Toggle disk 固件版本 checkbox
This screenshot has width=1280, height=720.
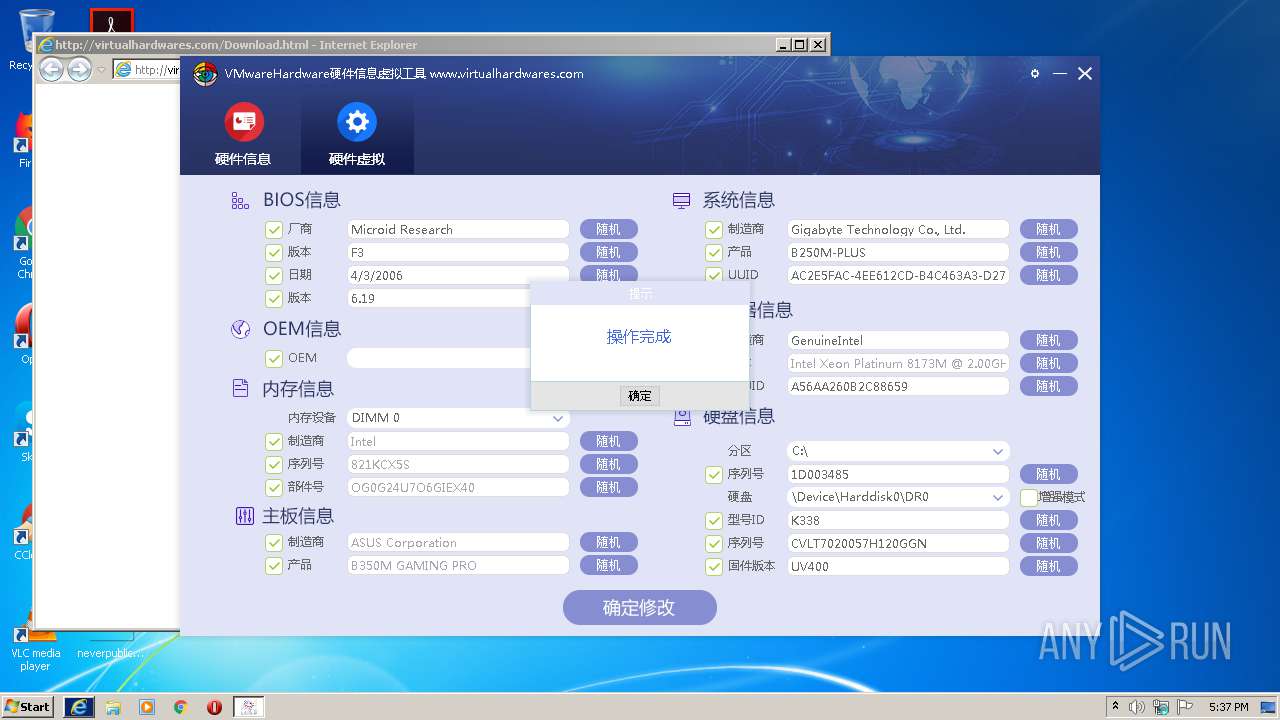(x=714, y=566)
